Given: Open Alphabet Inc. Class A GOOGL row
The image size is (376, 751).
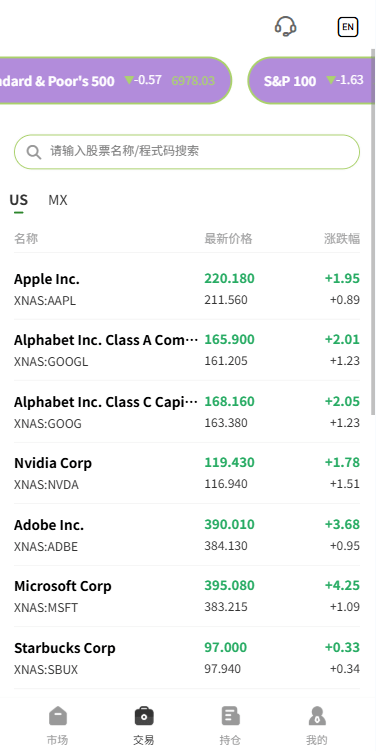Looking at the screenshot, I should 187,350.
